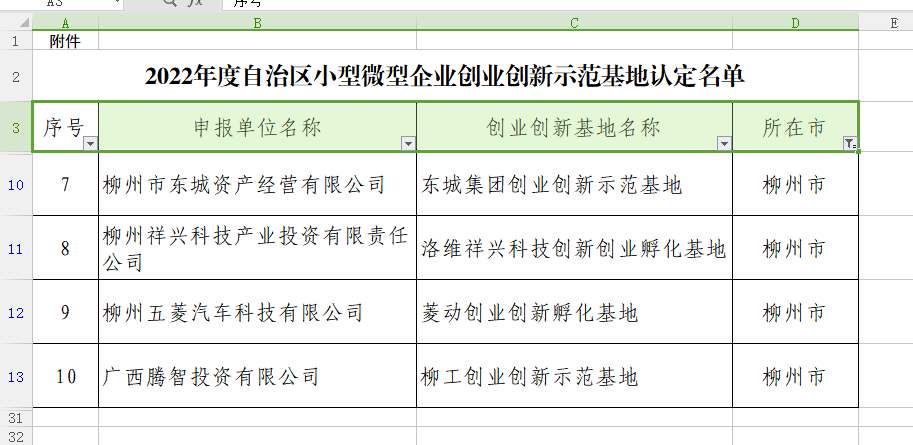Select row 10 header

16,185
